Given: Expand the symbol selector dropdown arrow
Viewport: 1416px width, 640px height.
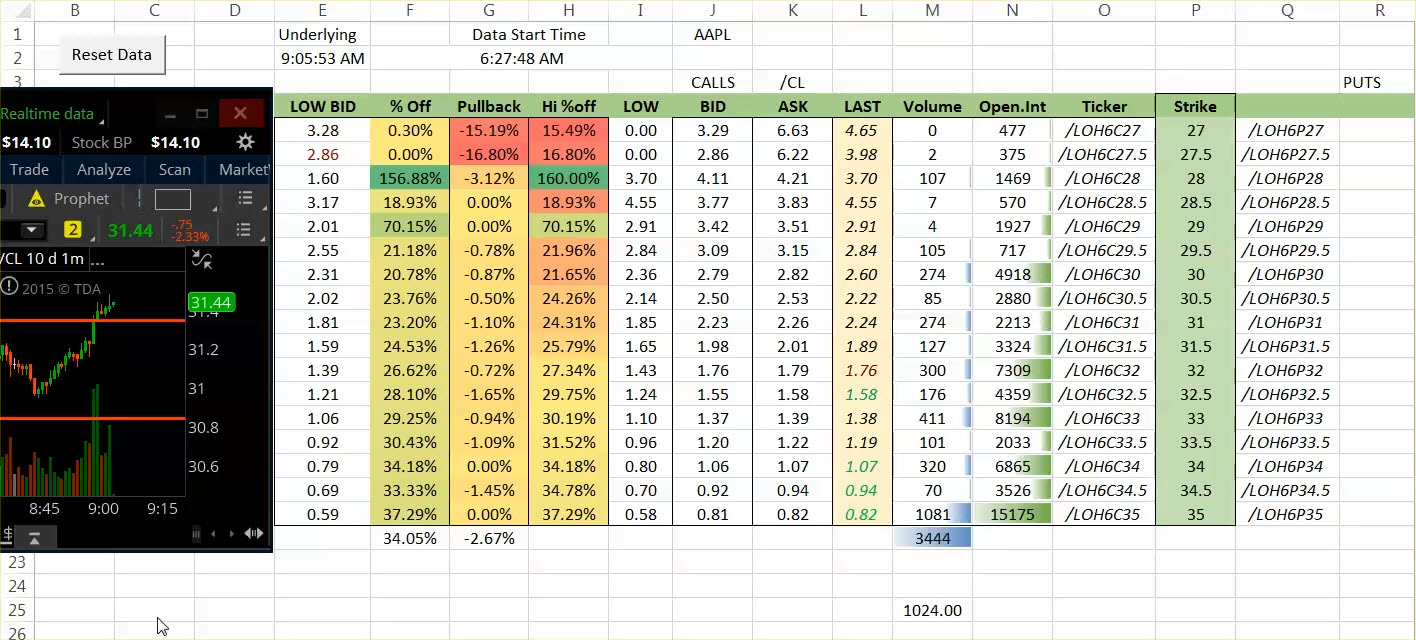Looking at the screenshot, I should click(32, 230).
